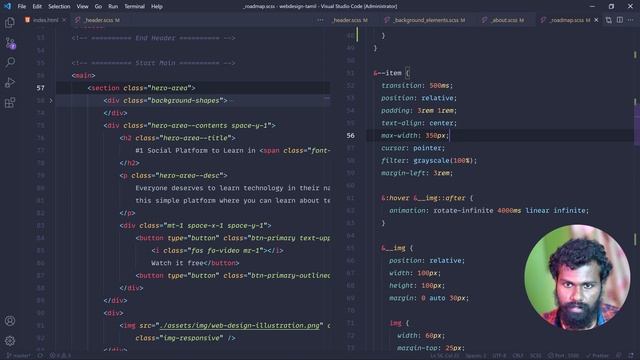
Task: Close the index.html tab
Action: (x=64, y=20)
